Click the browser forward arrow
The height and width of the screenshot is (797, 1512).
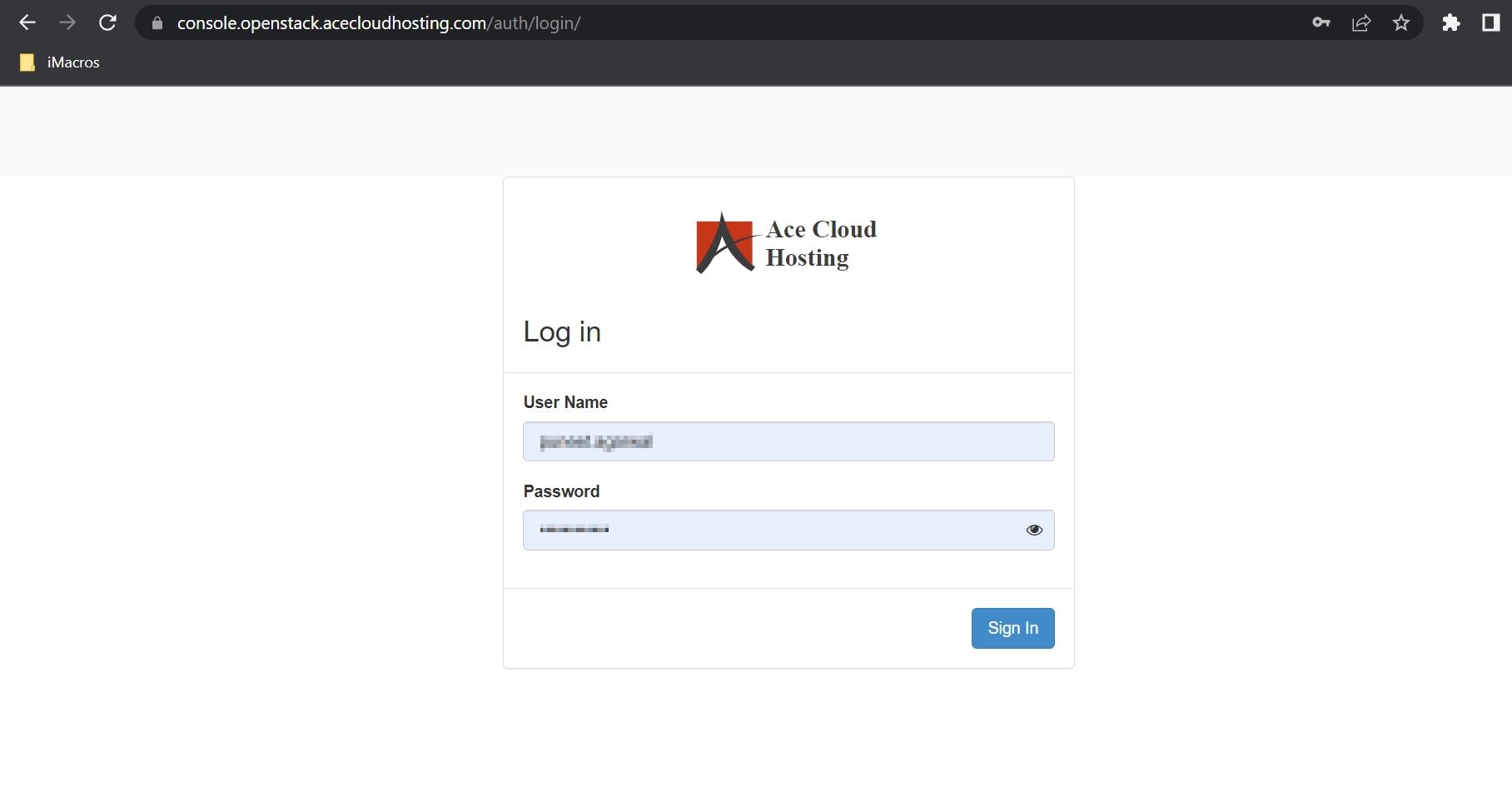pyautogui.click(x=67, y=23)
